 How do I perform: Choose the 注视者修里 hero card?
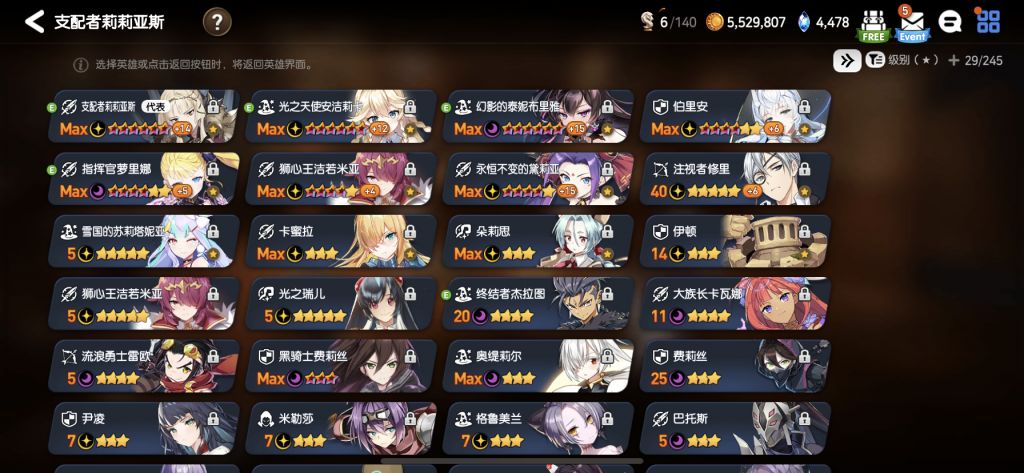tap(735, 179)
